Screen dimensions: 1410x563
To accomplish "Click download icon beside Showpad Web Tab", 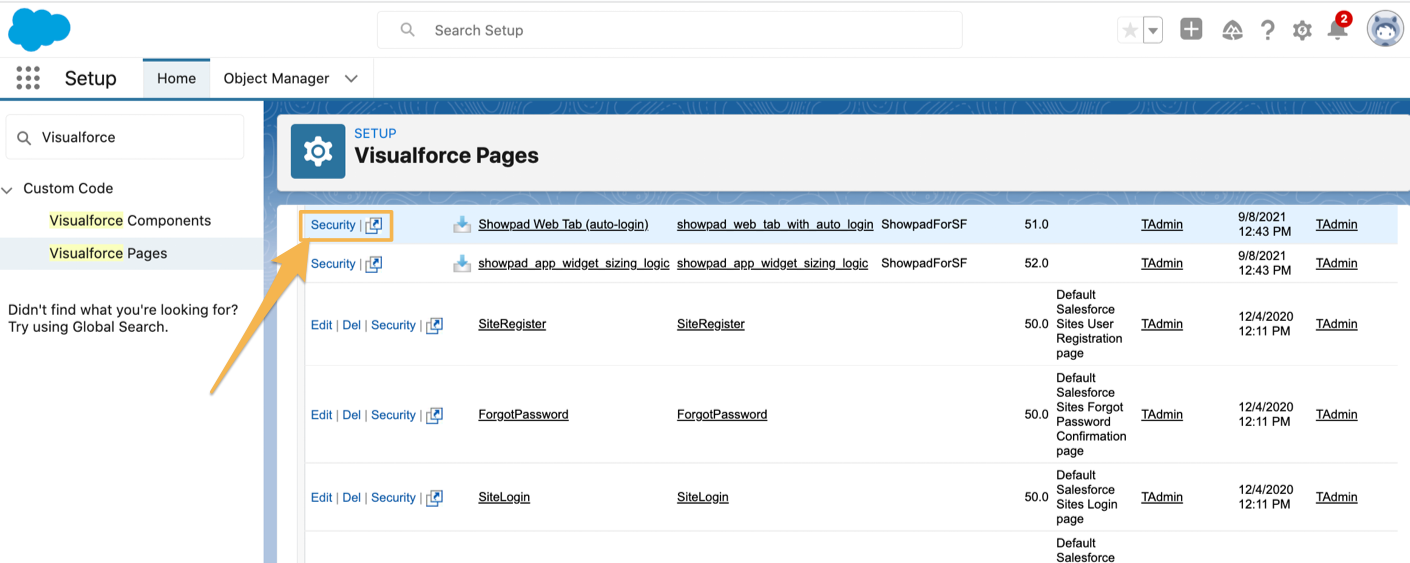I will pos(462,225).
